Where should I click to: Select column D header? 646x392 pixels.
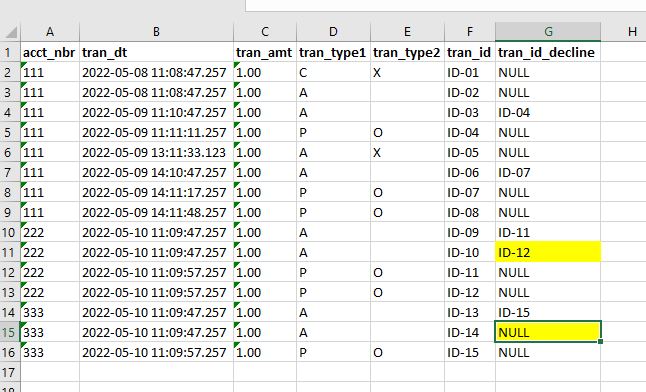333,32
